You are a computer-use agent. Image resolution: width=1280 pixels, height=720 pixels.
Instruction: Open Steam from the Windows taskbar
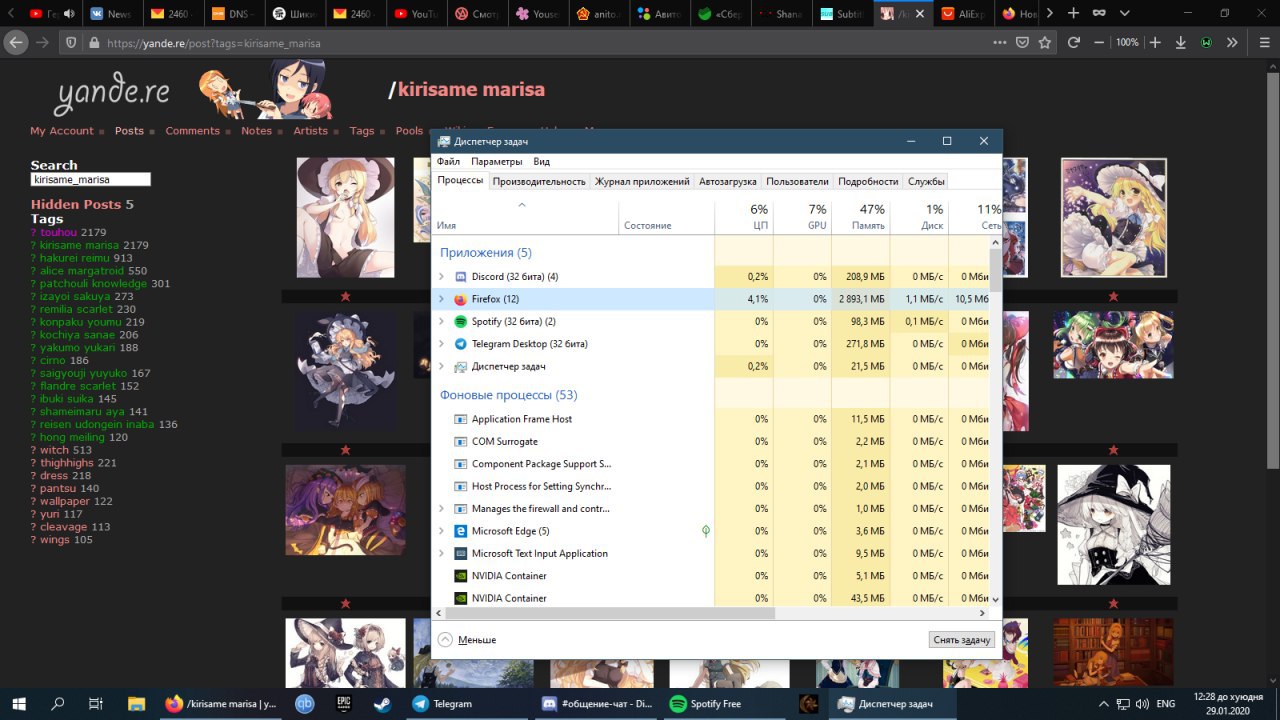point(382,704)
